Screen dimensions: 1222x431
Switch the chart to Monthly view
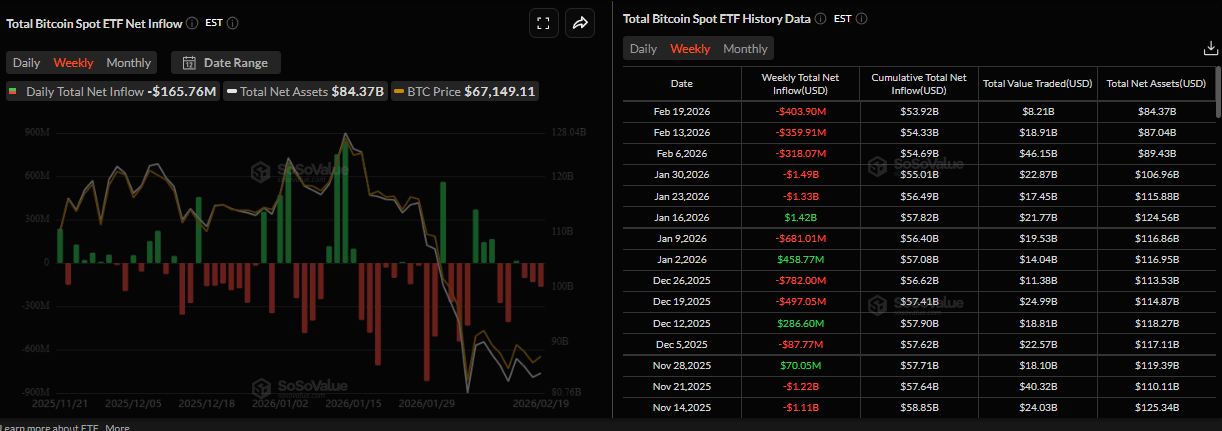[129, 63]
